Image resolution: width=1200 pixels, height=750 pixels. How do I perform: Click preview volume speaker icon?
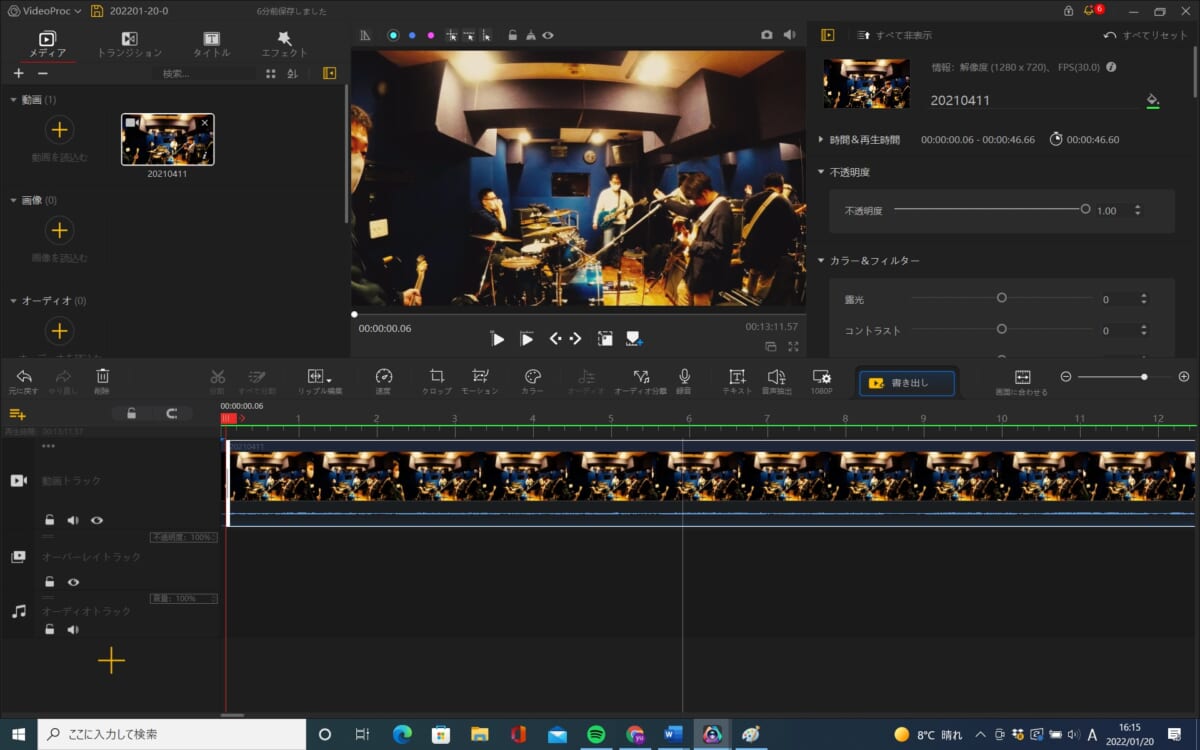click(789, 34)
